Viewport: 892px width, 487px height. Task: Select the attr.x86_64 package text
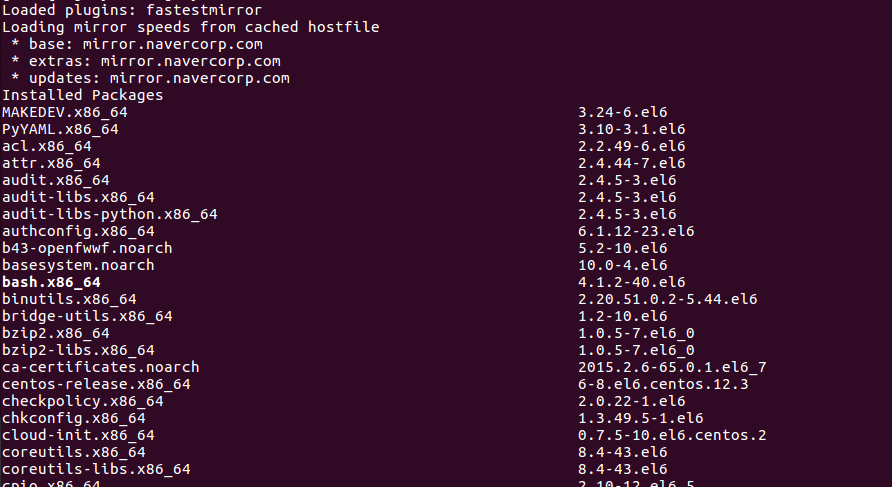click(x=51, y=163)
